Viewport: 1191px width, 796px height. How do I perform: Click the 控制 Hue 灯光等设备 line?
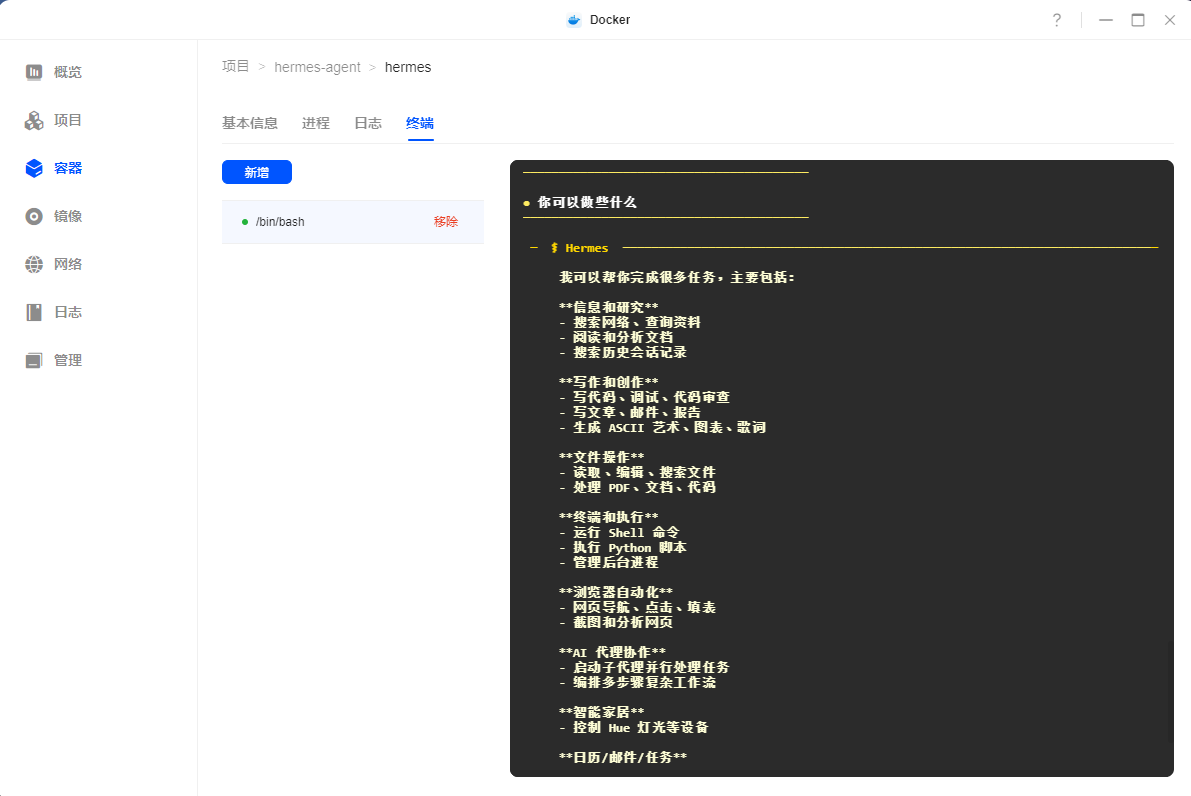coord(640,728)
